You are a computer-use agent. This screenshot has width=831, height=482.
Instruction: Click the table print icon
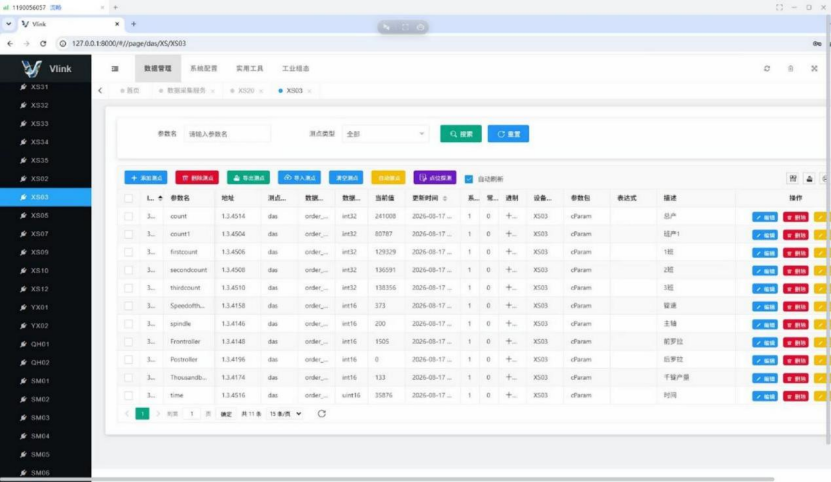click(x=809, y=179)
